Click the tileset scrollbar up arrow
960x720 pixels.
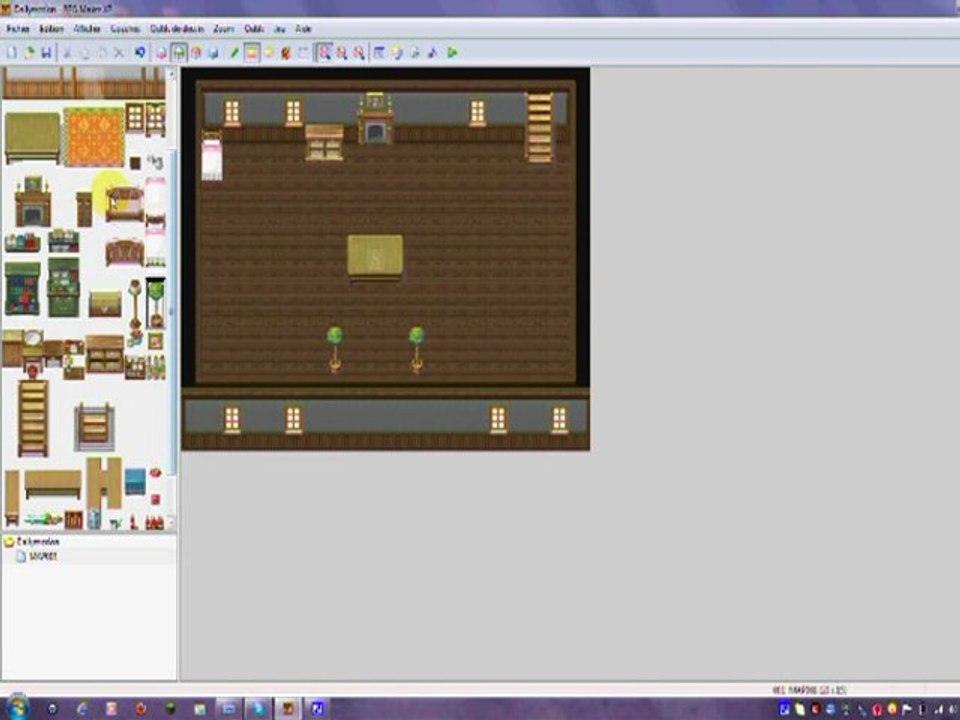pos(171,75)
